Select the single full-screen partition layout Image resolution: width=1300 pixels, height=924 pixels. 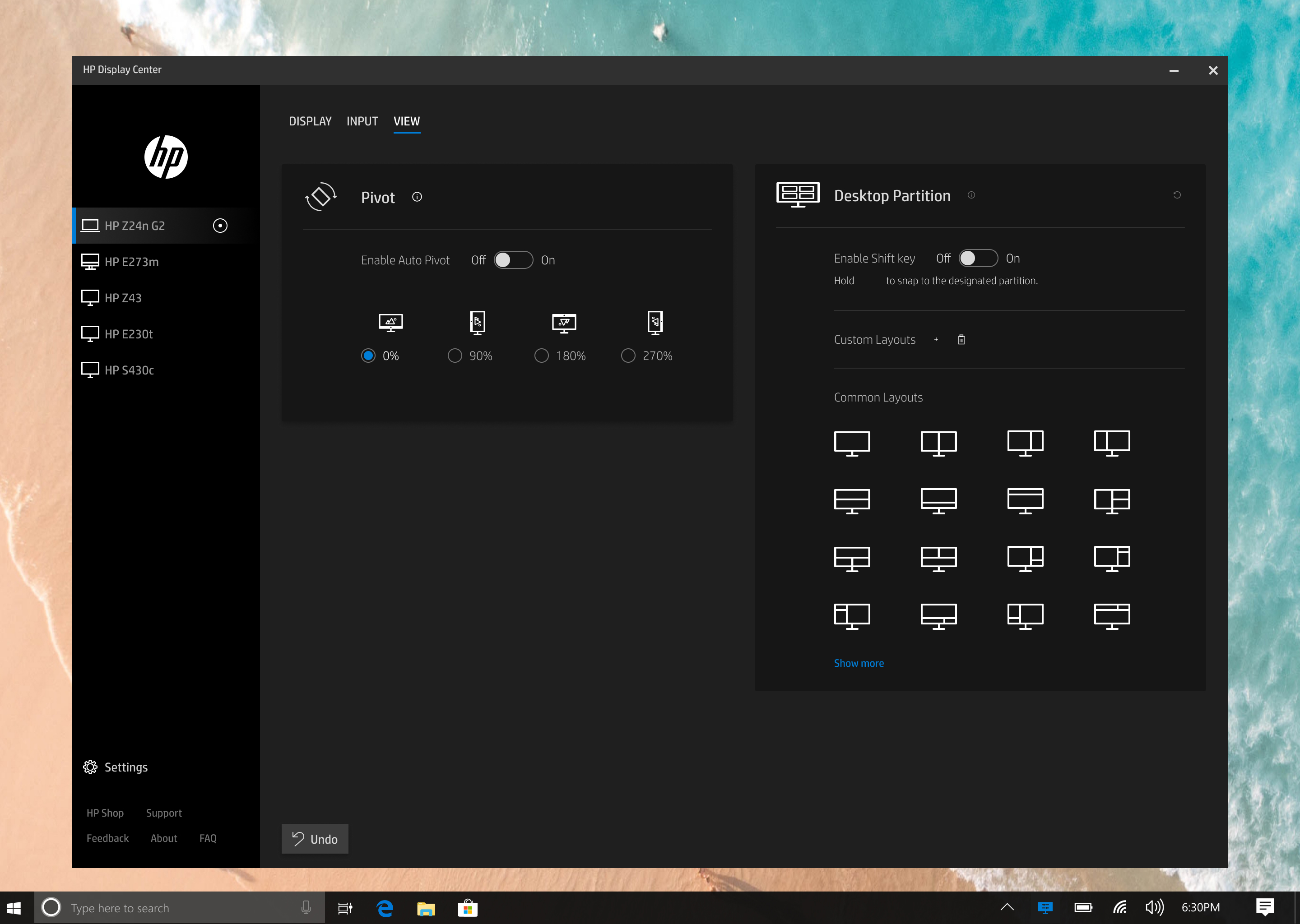pos(851,443)
